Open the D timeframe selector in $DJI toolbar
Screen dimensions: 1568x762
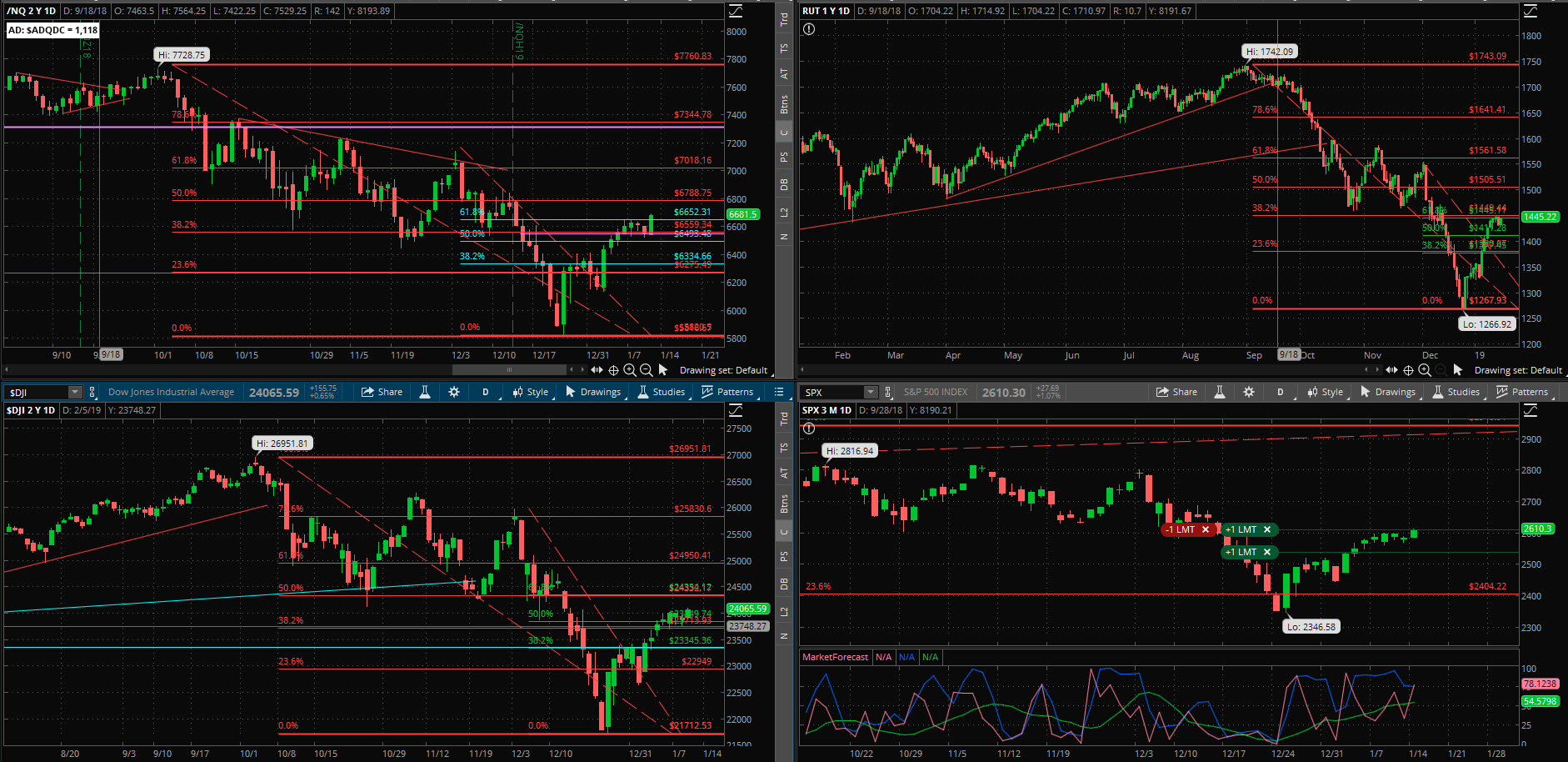pyautogui.click(x=486, y=392)
